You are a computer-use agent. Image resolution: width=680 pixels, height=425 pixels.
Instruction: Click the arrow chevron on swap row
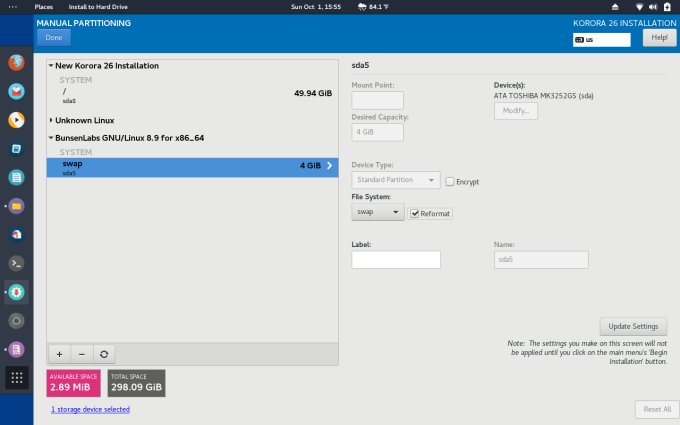tap(330, 165)
